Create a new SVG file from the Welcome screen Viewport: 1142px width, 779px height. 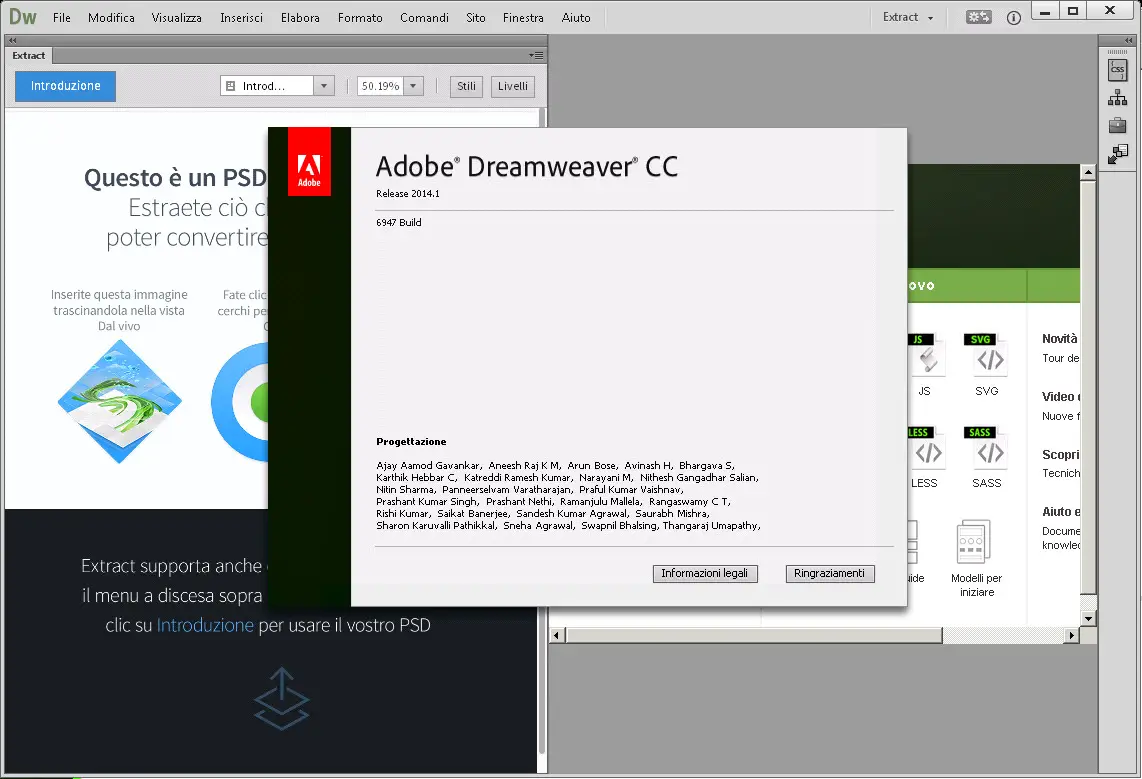[986, 365]
